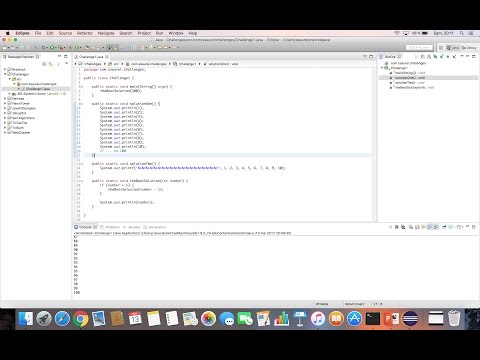Expand the Breakout project
The height and width of the screenshot is (360, 480).
[x=5, y=69]
